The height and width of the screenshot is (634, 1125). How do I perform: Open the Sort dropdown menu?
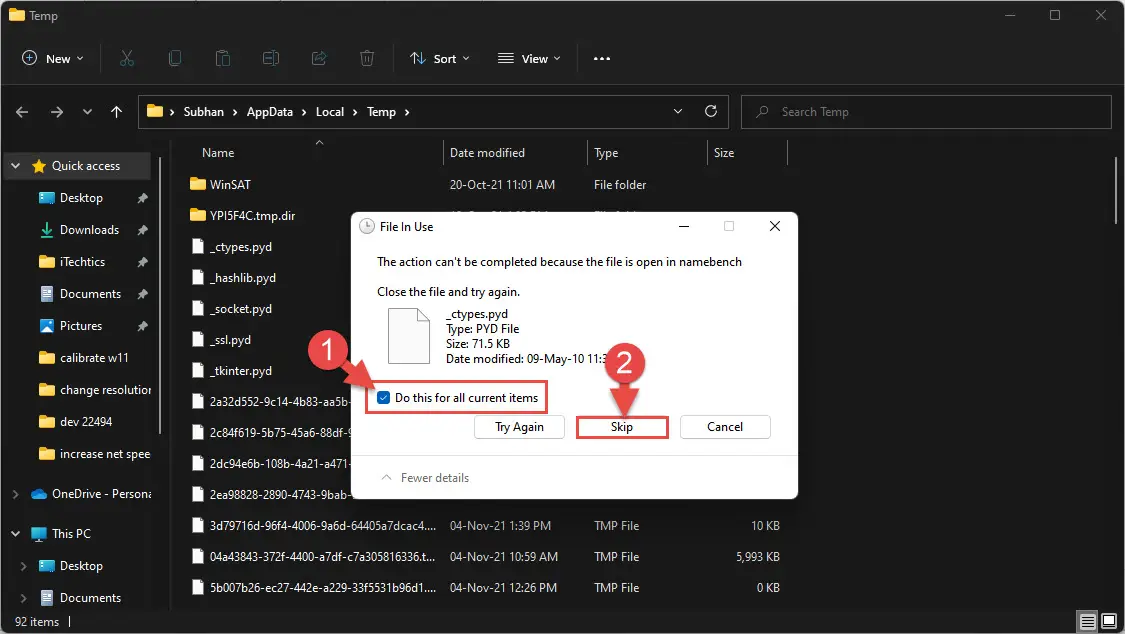440,59
